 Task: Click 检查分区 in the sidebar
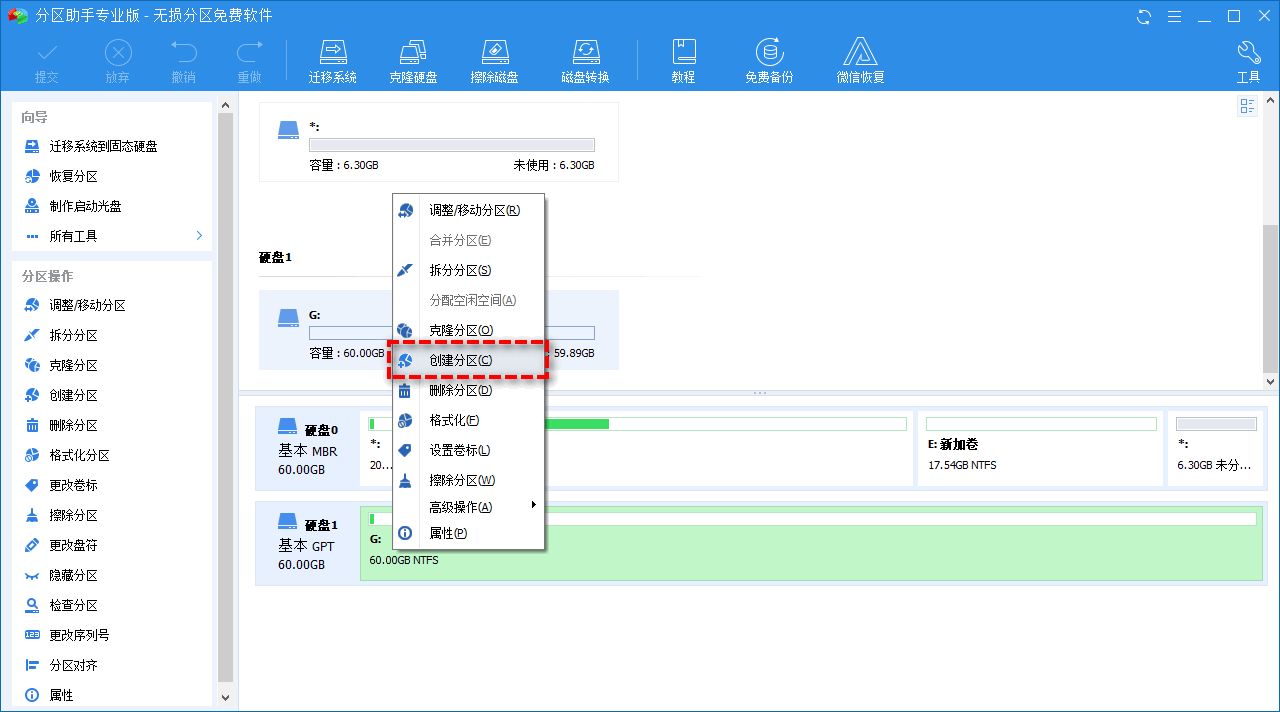point(73,605)
